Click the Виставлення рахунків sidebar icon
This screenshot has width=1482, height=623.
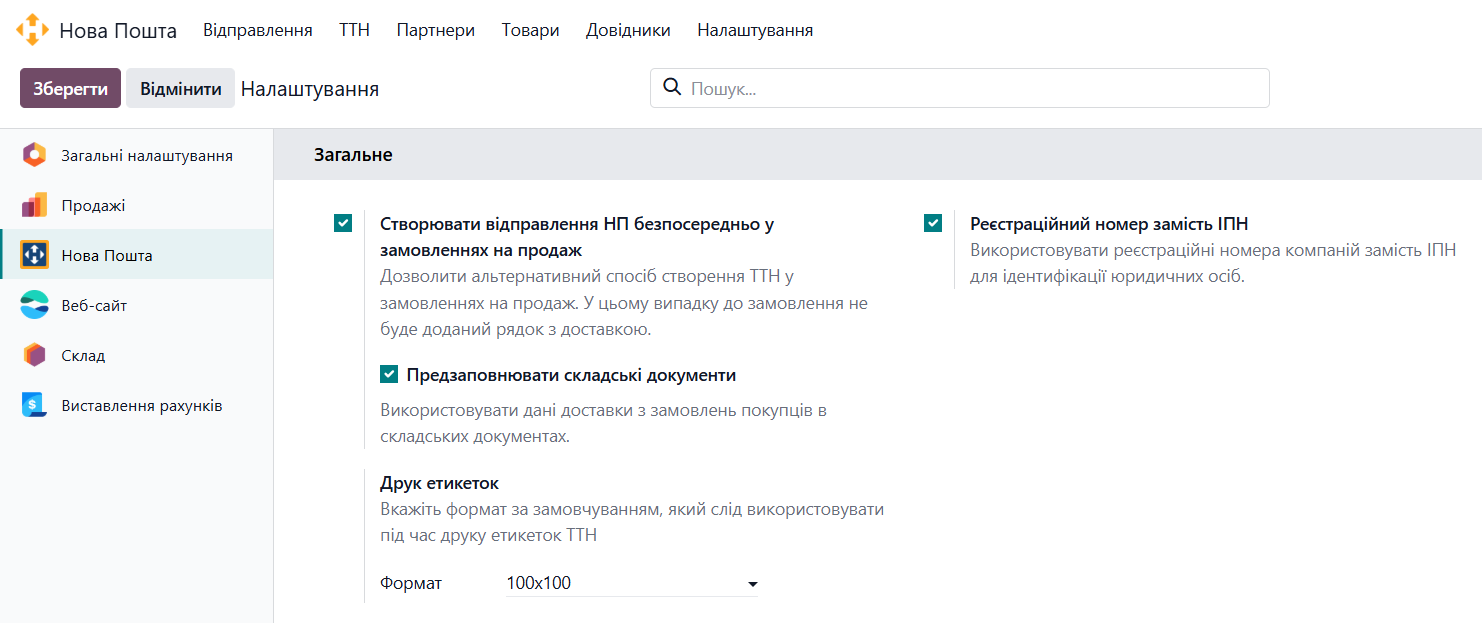click(34, 405)
